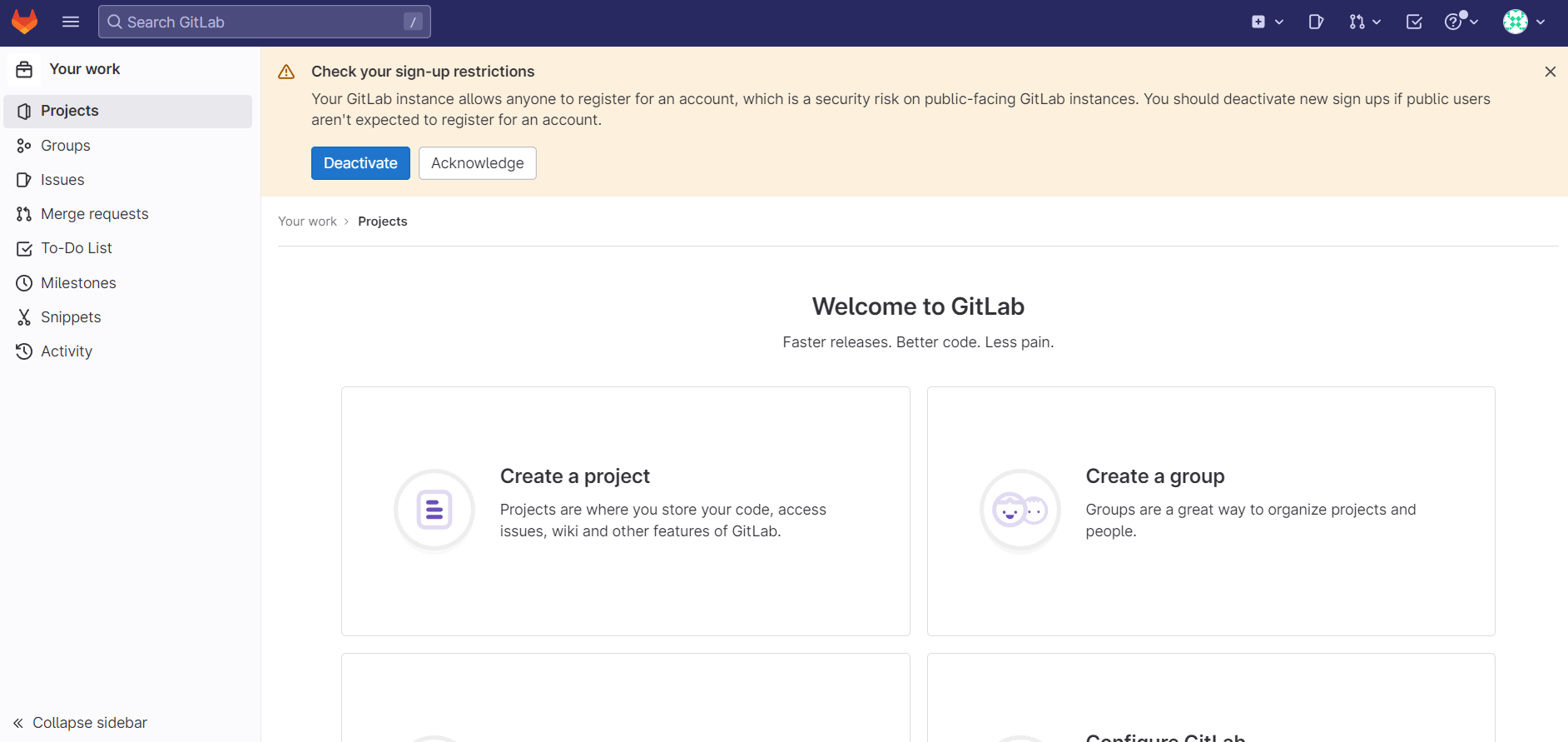Click the Projects breadcrumb
Viewport: 1568px width, 742px height.
pyautogui.click(x=383, y=222)
